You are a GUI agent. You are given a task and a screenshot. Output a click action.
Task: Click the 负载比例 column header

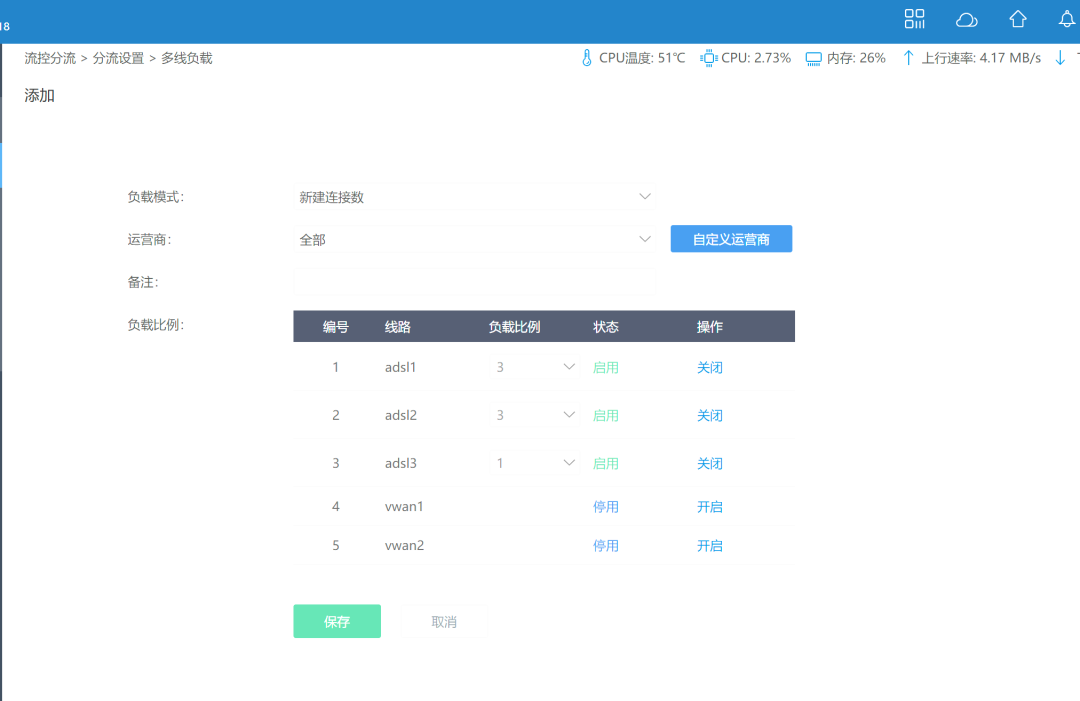515,326
